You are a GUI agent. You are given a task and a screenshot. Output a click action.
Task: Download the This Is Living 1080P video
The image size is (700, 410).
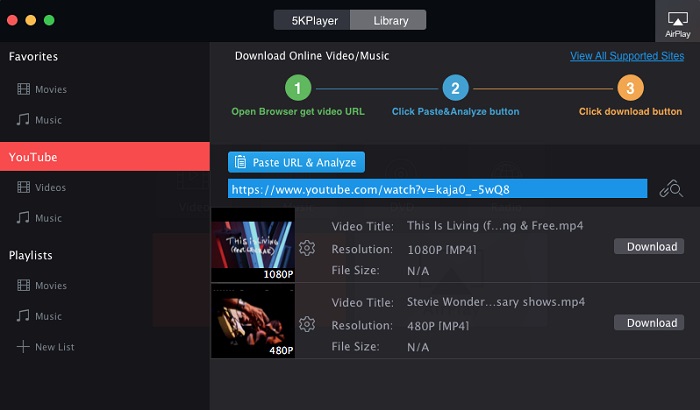pyautogui.click(x=649, y=247)
